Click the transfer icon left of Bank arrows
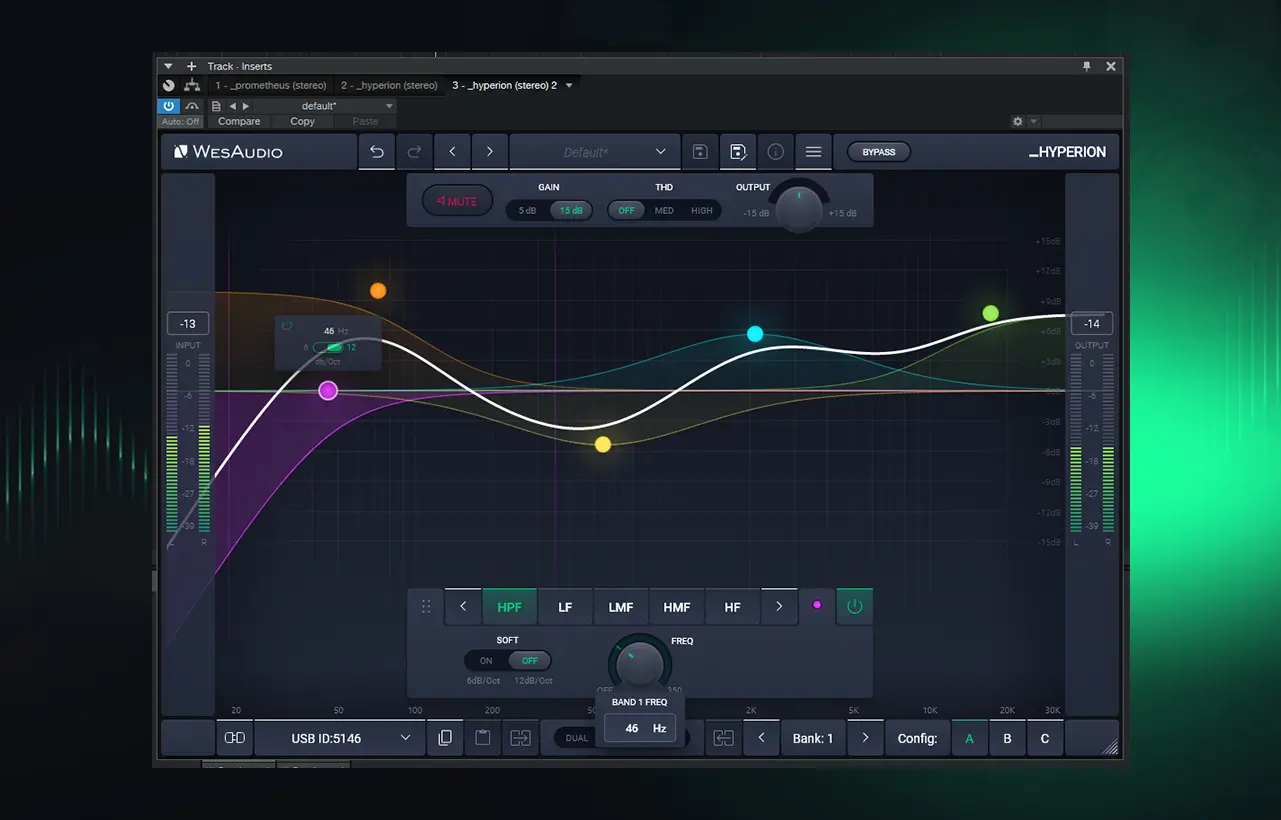Image resolution: width=1281 pixels, height=820 pixels. (x=723, y=738)
